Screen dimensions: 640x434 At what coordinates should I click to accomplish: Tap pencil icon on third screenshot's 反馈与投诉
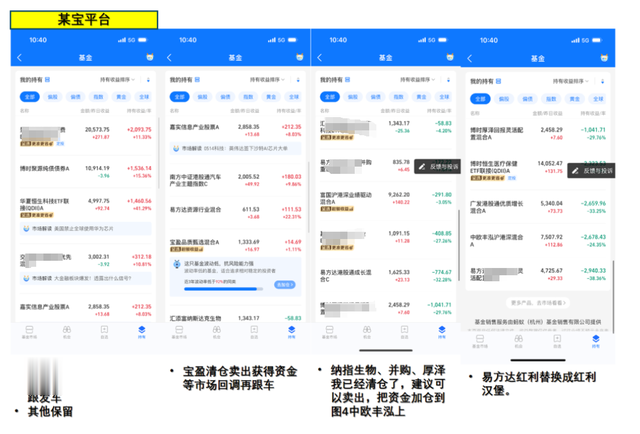(x=423, y=168)
